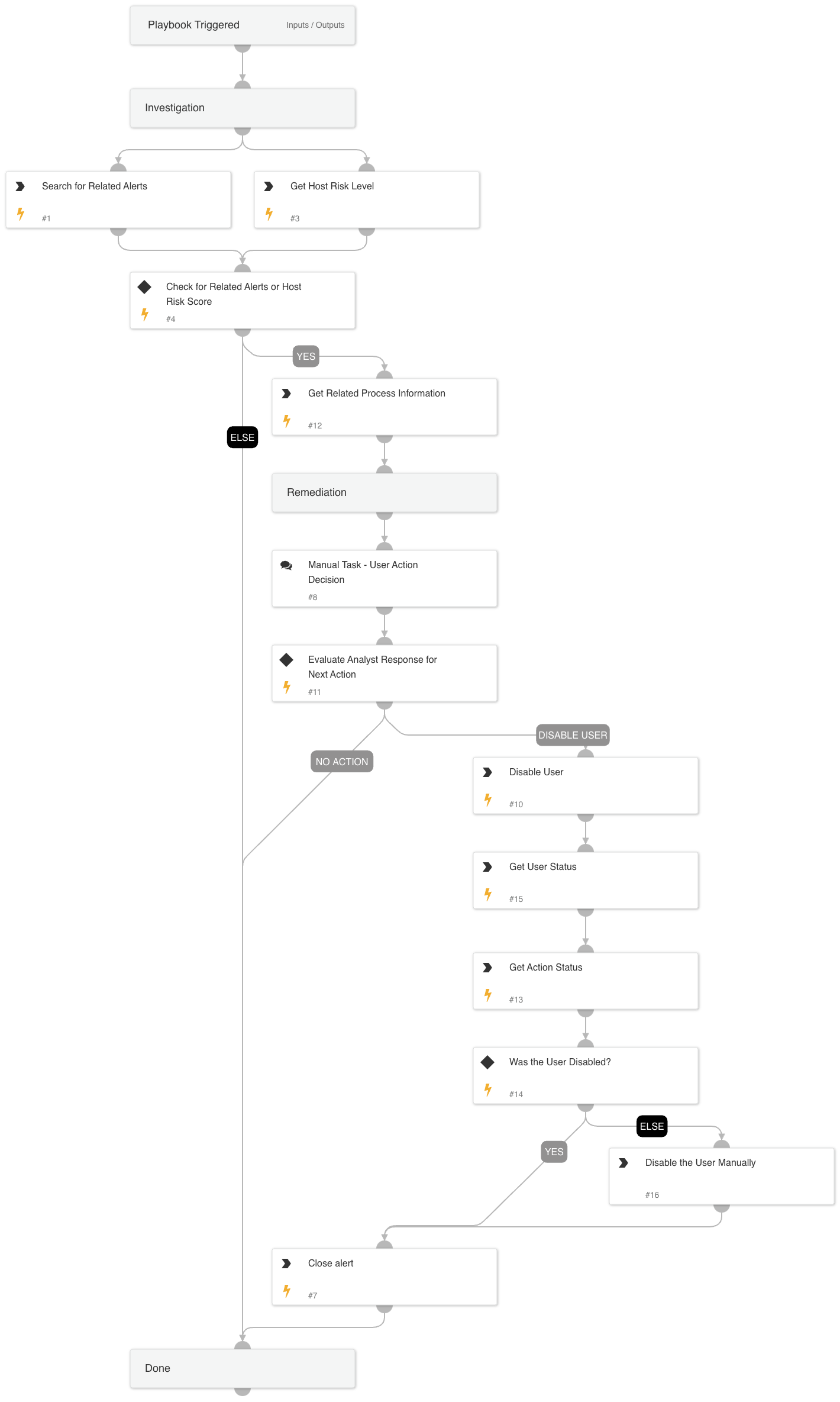The image size is (840, 1402).
Task: Click the arrow icon on Close alert task
Action: [286, 1264]
